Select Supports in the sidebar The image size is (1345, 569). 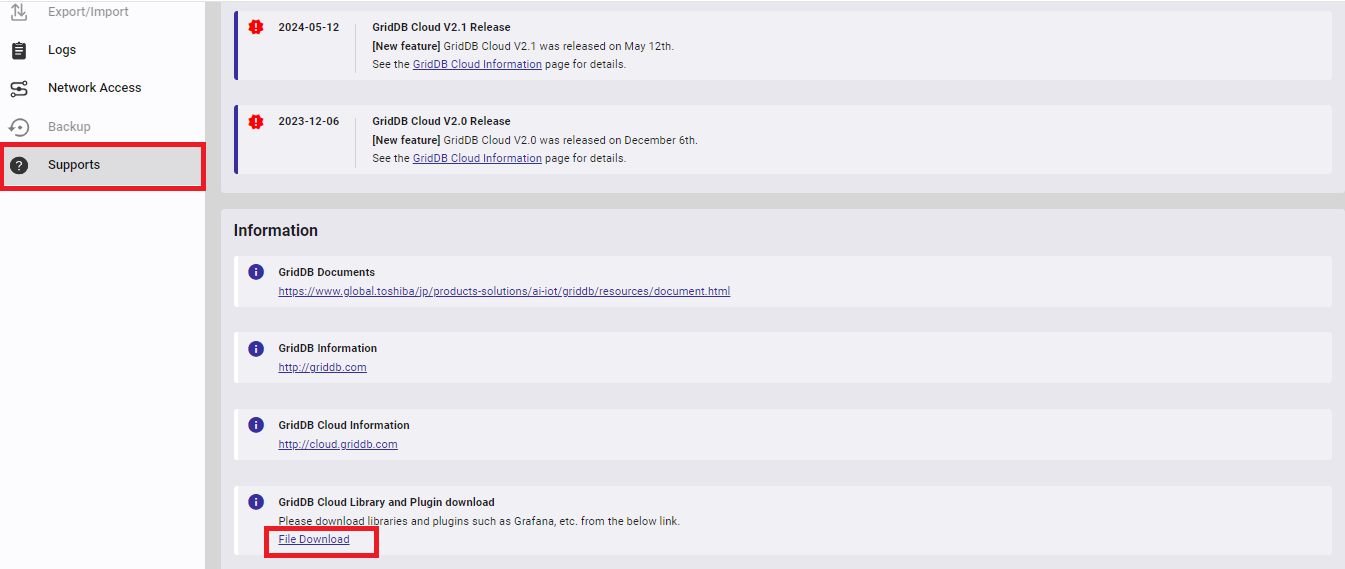click(74, 165)
